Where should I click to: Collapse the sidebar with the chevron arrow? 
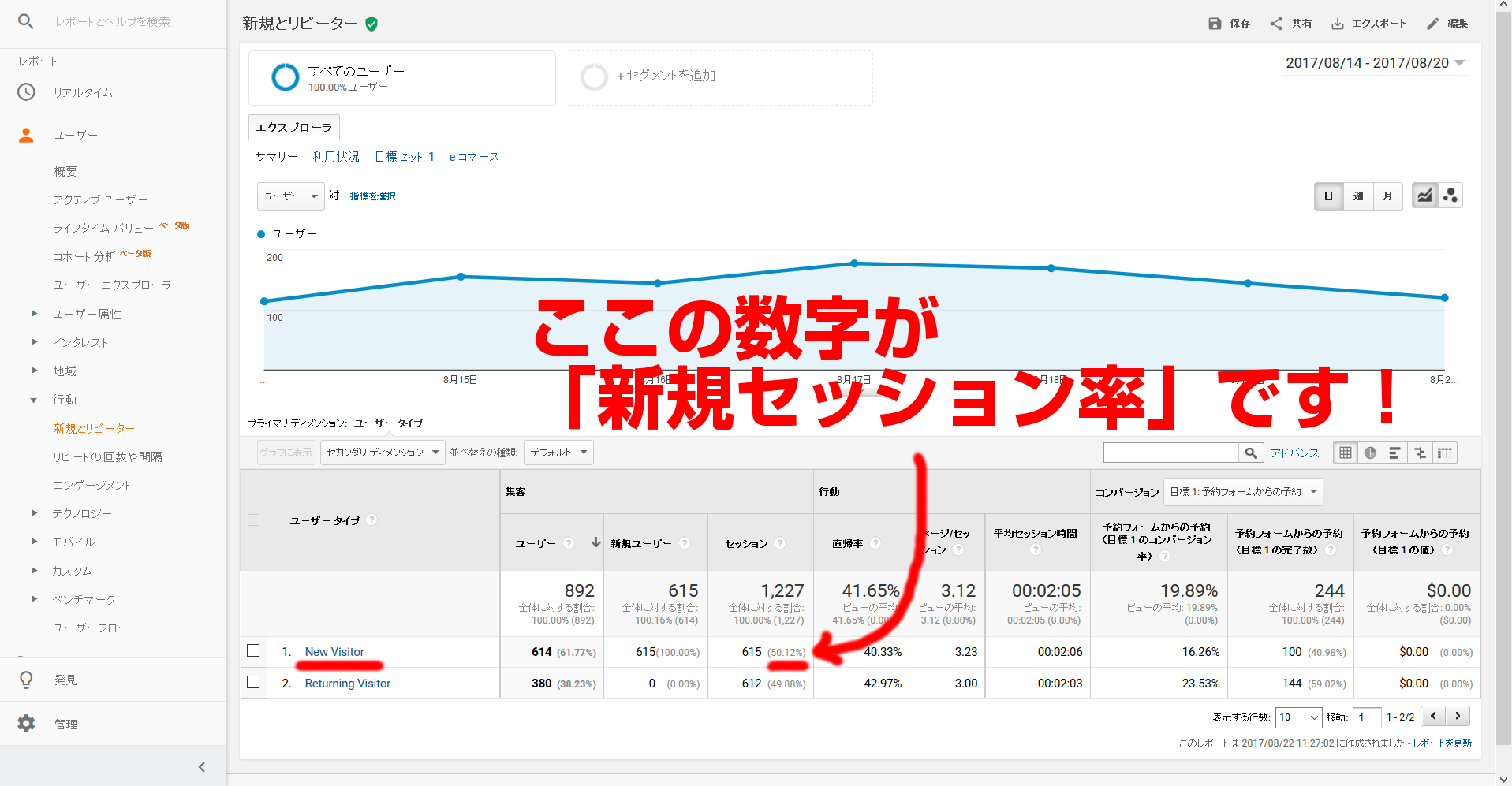click(x=202, y=766)
